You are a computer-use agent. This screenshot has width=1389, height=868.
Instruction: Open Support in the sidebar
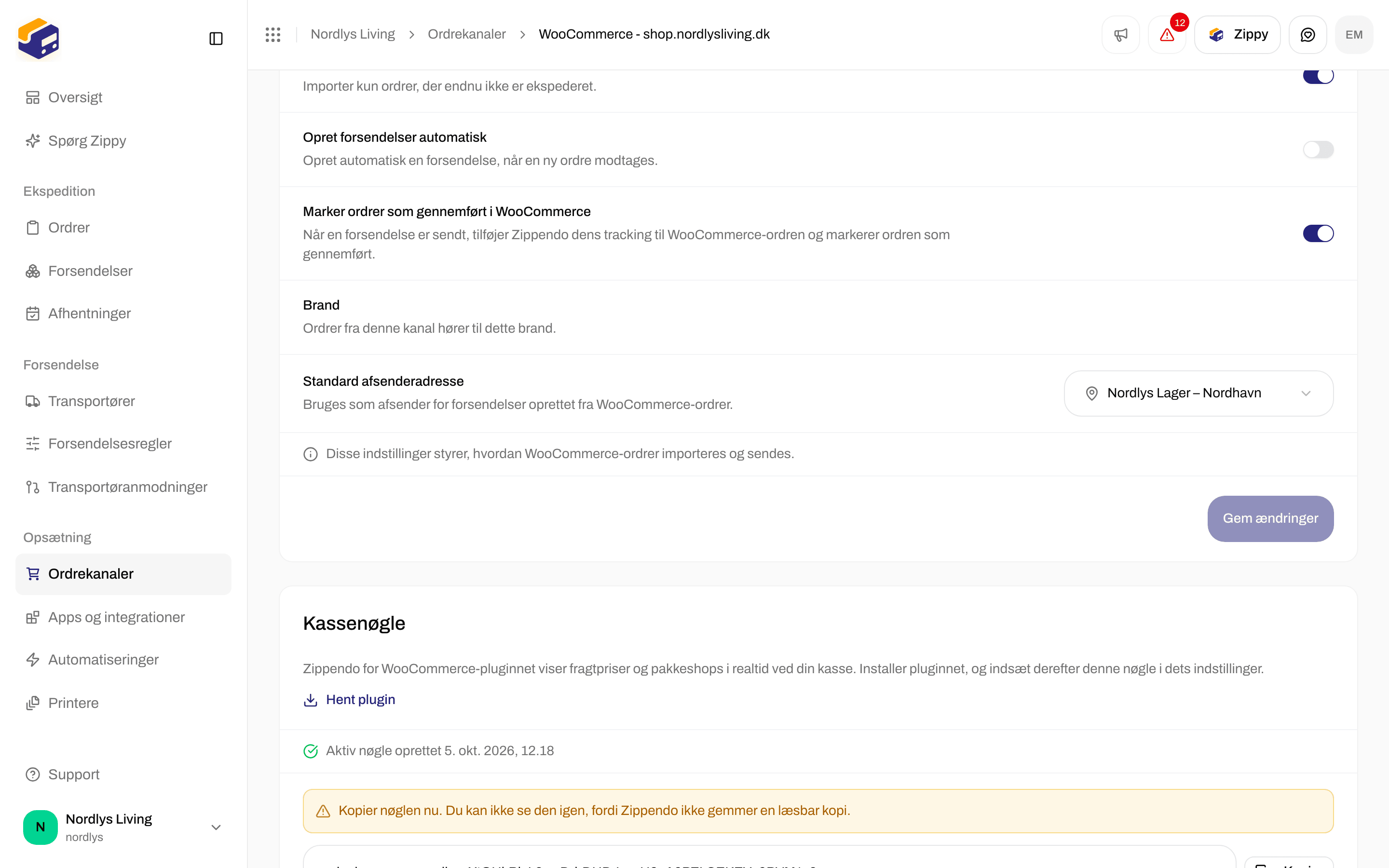tap(123, 774)
